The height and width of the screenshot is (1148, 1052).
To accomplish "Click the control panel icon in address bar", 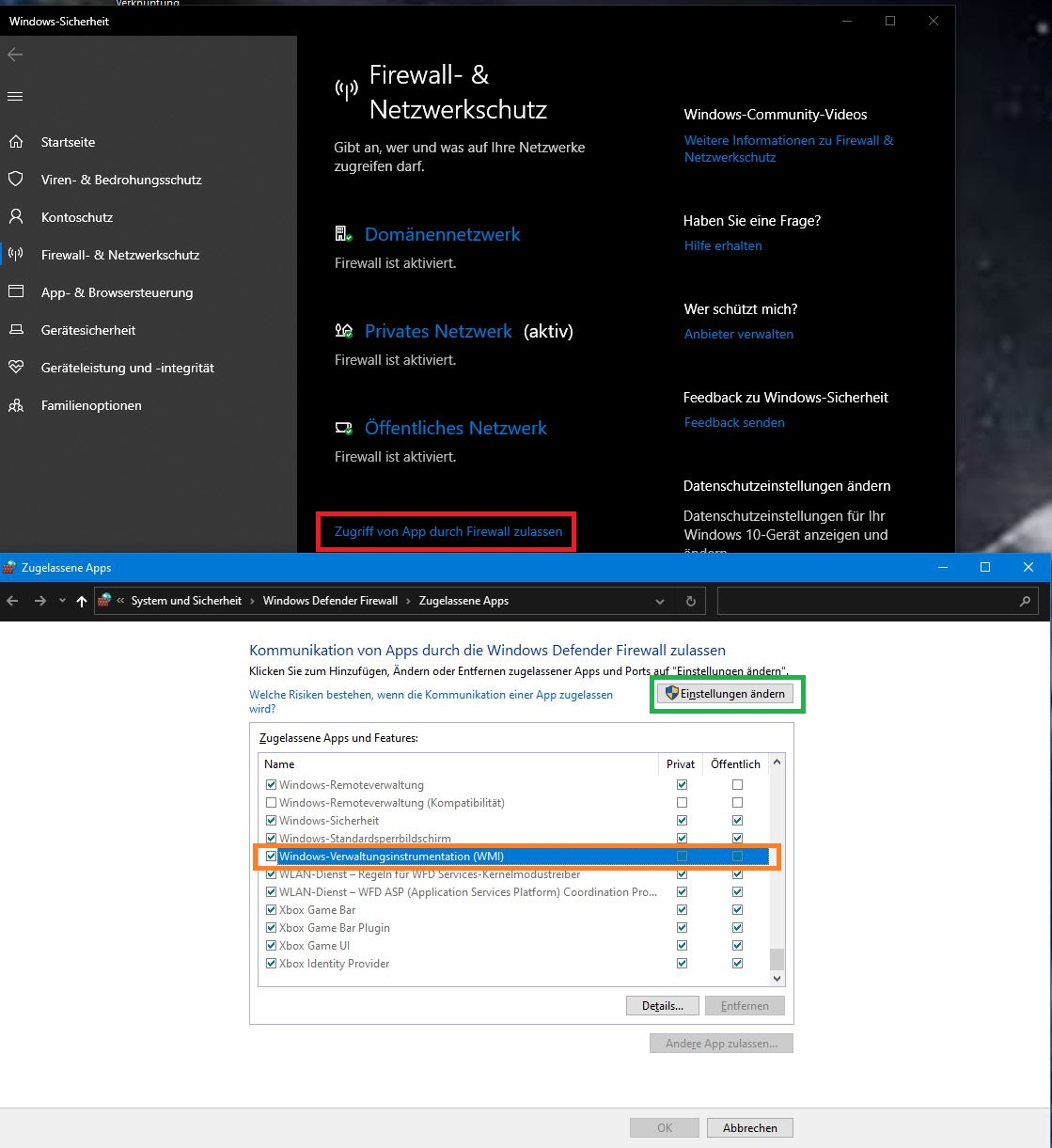I will pos(105,600).
